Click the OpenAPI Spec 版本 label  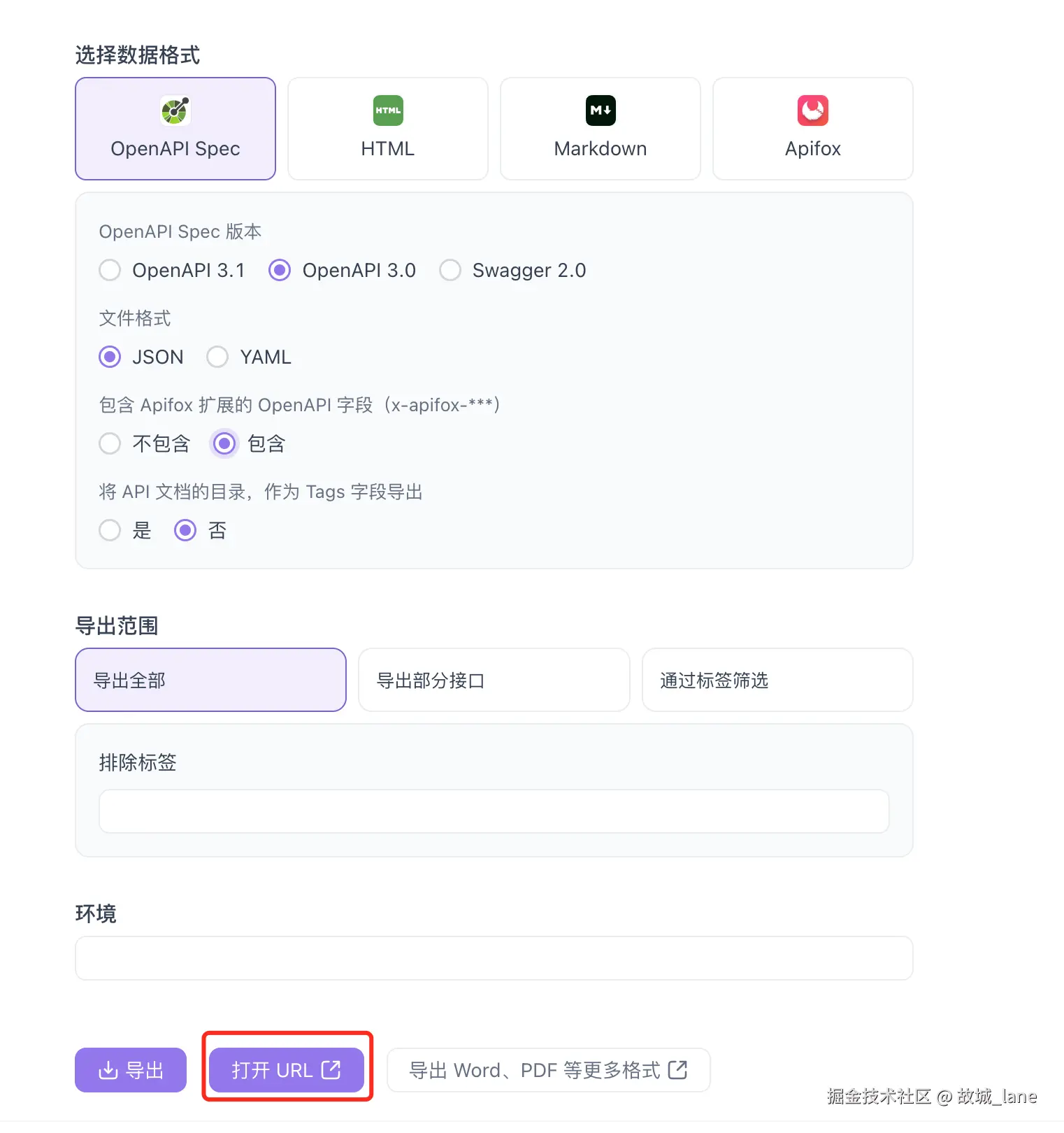click(x=180, y=231)
